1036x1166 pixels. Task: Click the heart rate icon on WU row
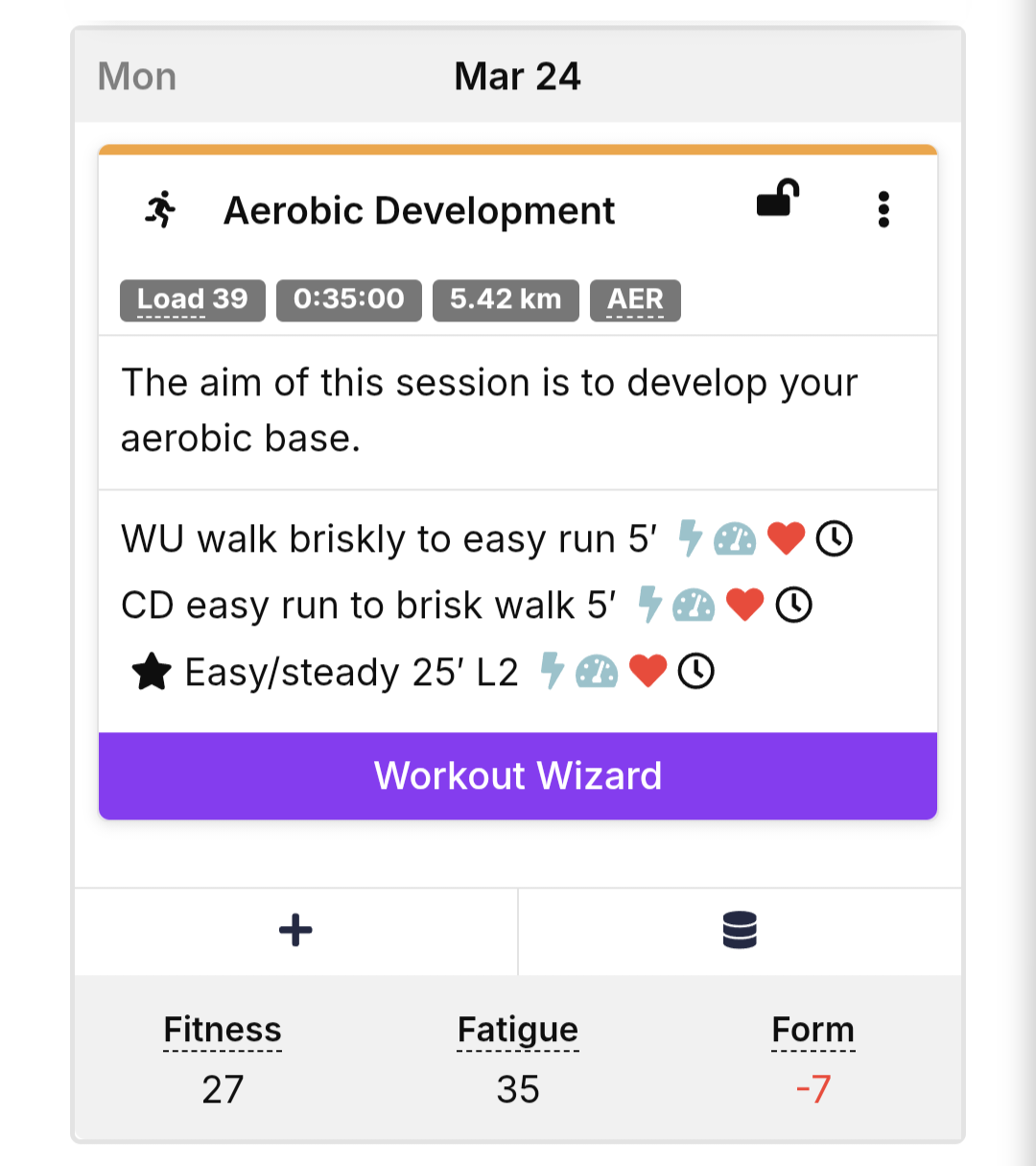787,538
